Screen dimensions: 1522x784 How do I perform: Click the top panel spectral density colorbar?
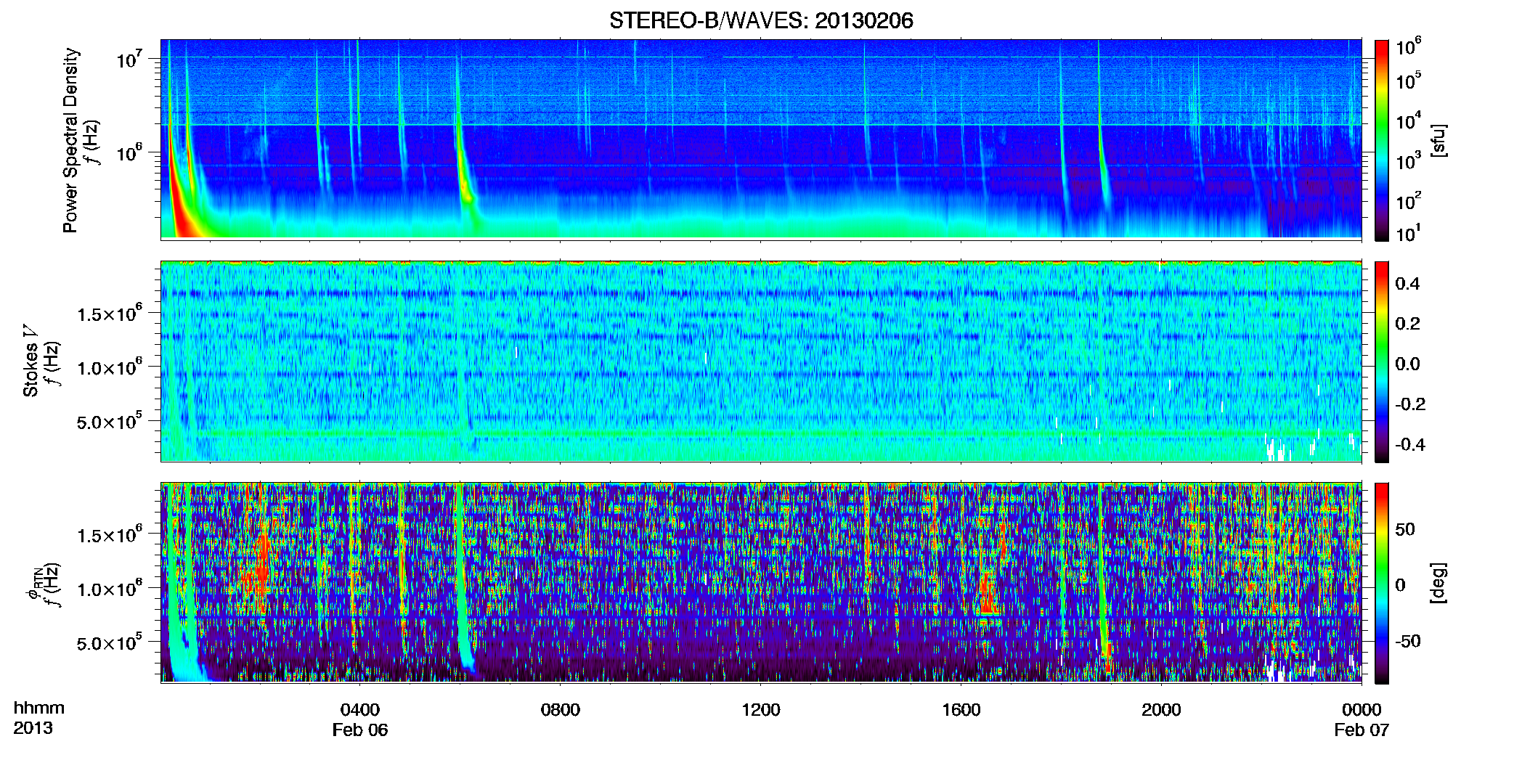point(1382,140)
